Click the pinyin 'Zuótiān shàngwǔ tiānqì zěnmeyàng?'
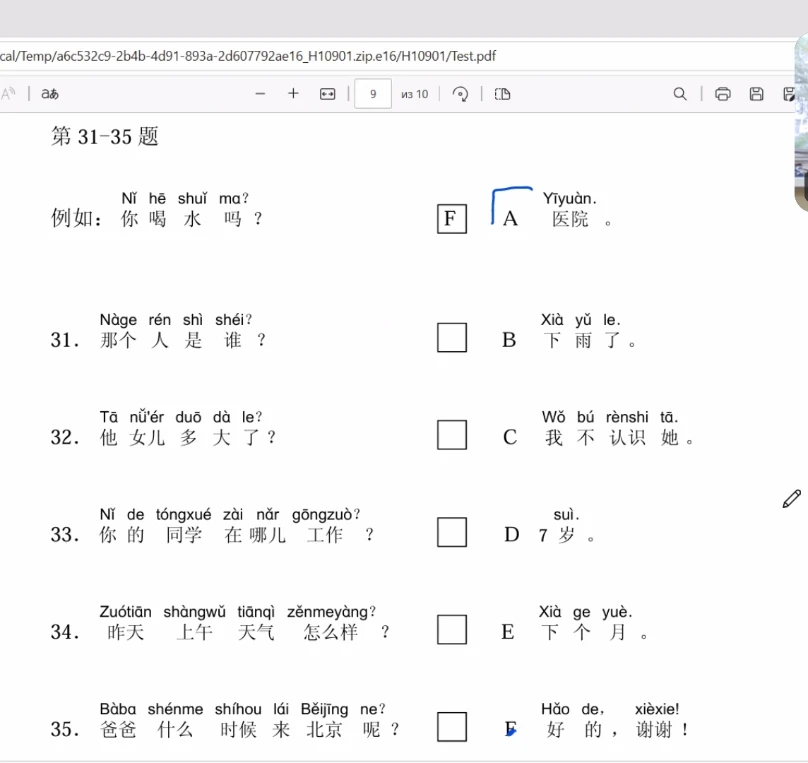 tap(238, 612)
